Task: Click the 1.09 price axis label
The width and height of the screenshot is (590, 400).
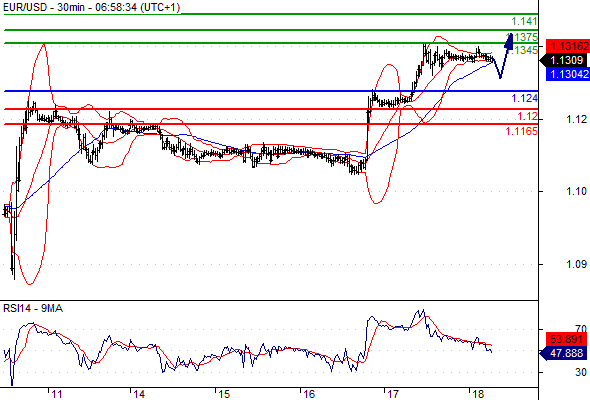Action: tap(576, 265)
